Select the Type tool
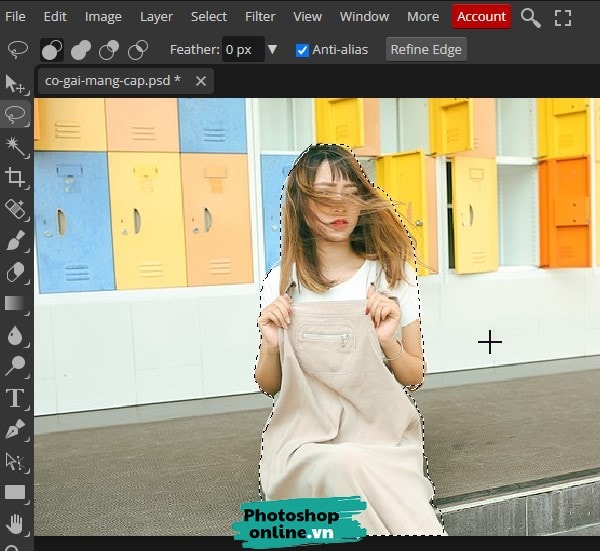The width and height of the screenshot is (600, 551). [x=15, y=398]
